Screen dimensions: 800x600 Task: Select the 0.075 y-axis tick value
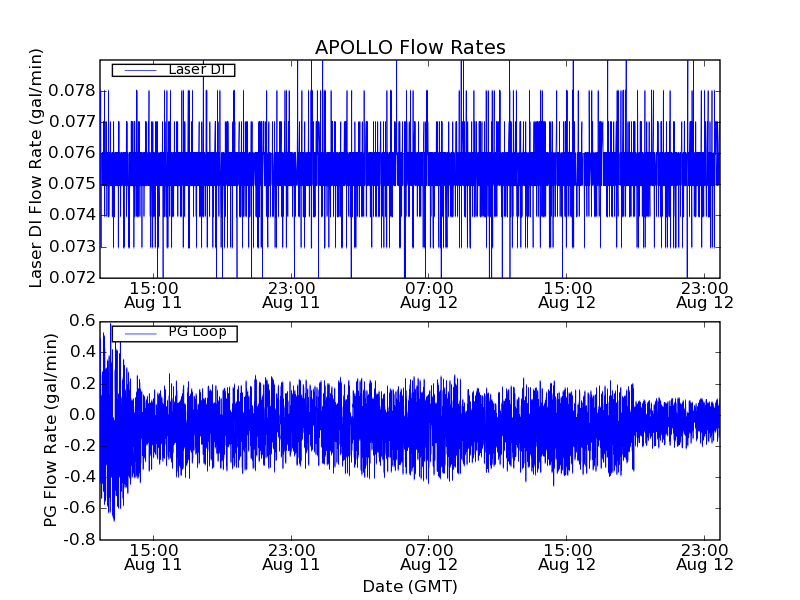tap(72, 184)
